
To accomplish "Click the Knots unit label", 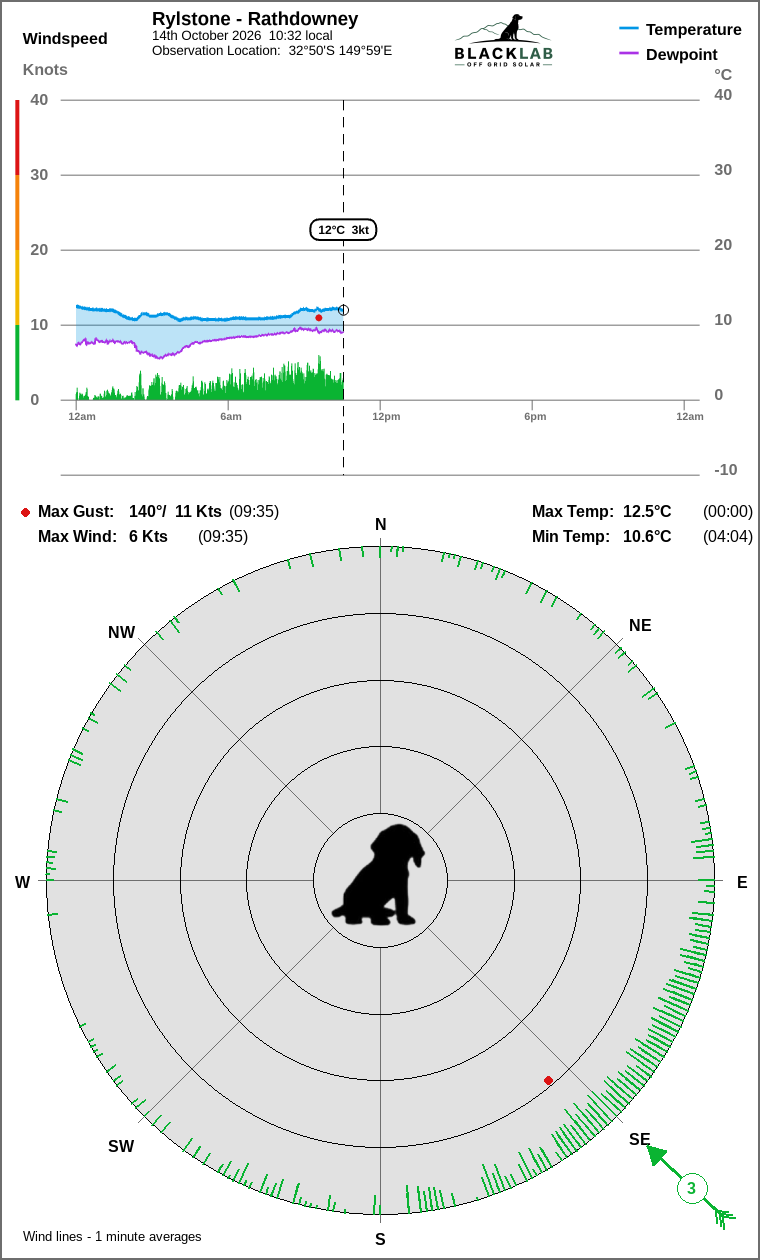I will click(45, 69).
